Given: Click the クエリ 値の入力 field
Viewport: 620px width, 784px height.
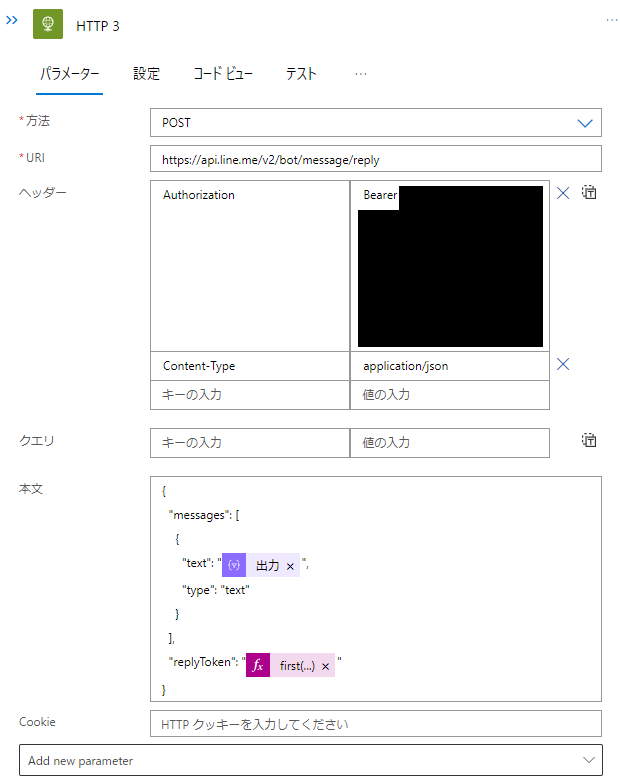Looking at the screenshot, I should tap(450, 443).
